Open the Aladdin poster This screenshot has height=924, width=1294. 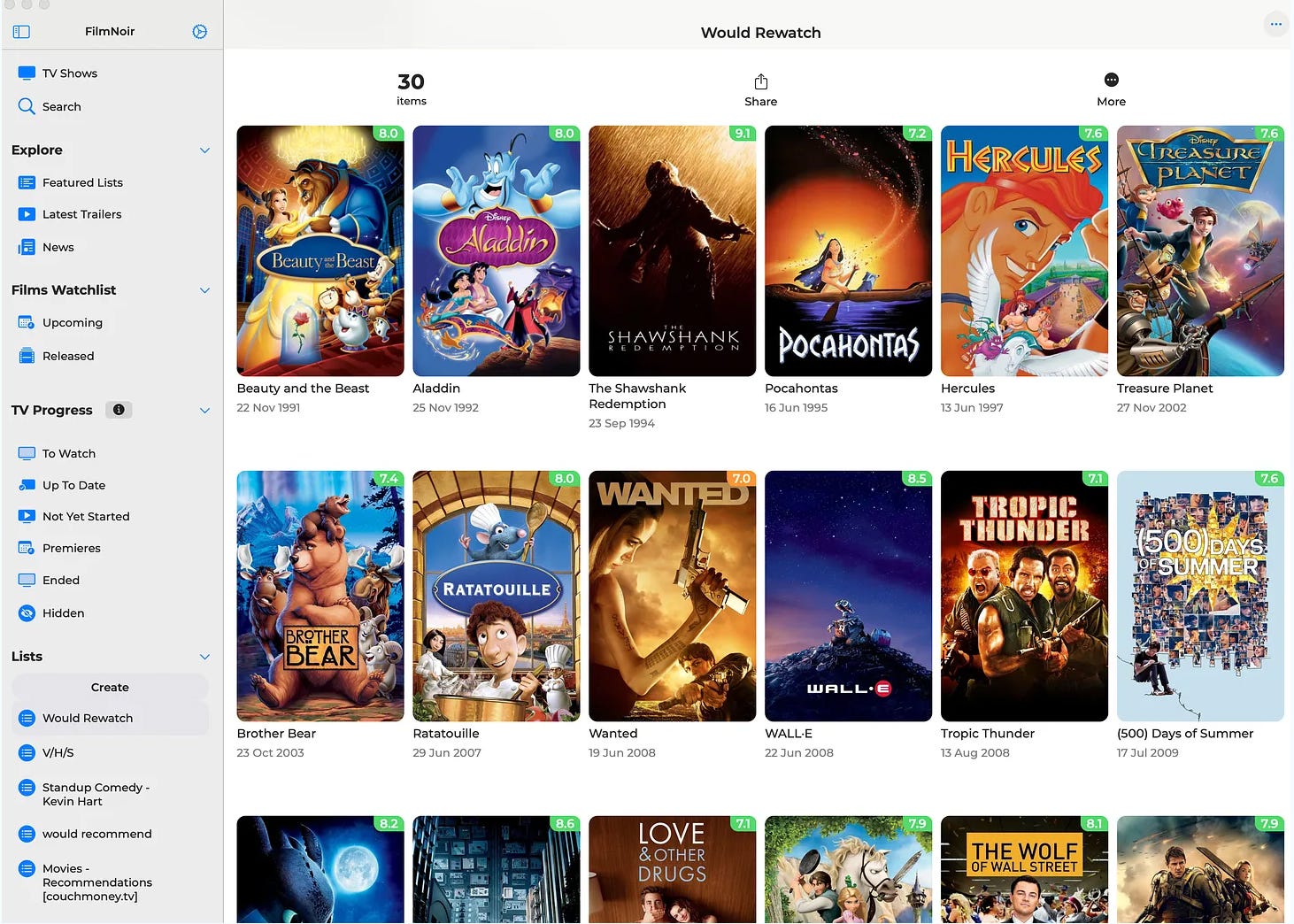tap(497, 250)
